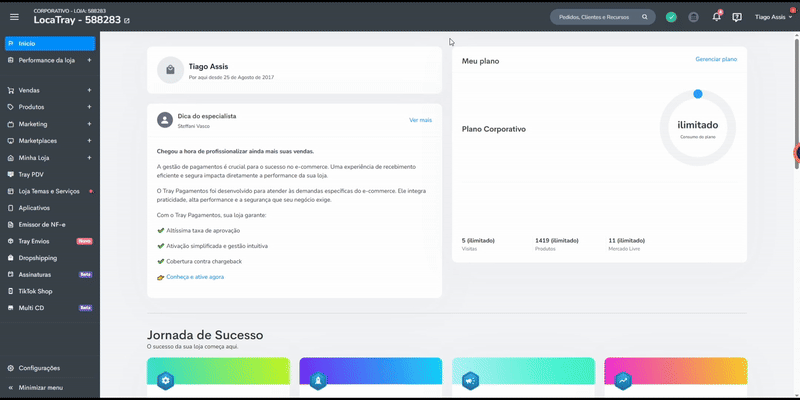This screenshot has height=400, width=800.
Task: Click the Novo badge on Tray Envios
Action: (x=84, y=241)
